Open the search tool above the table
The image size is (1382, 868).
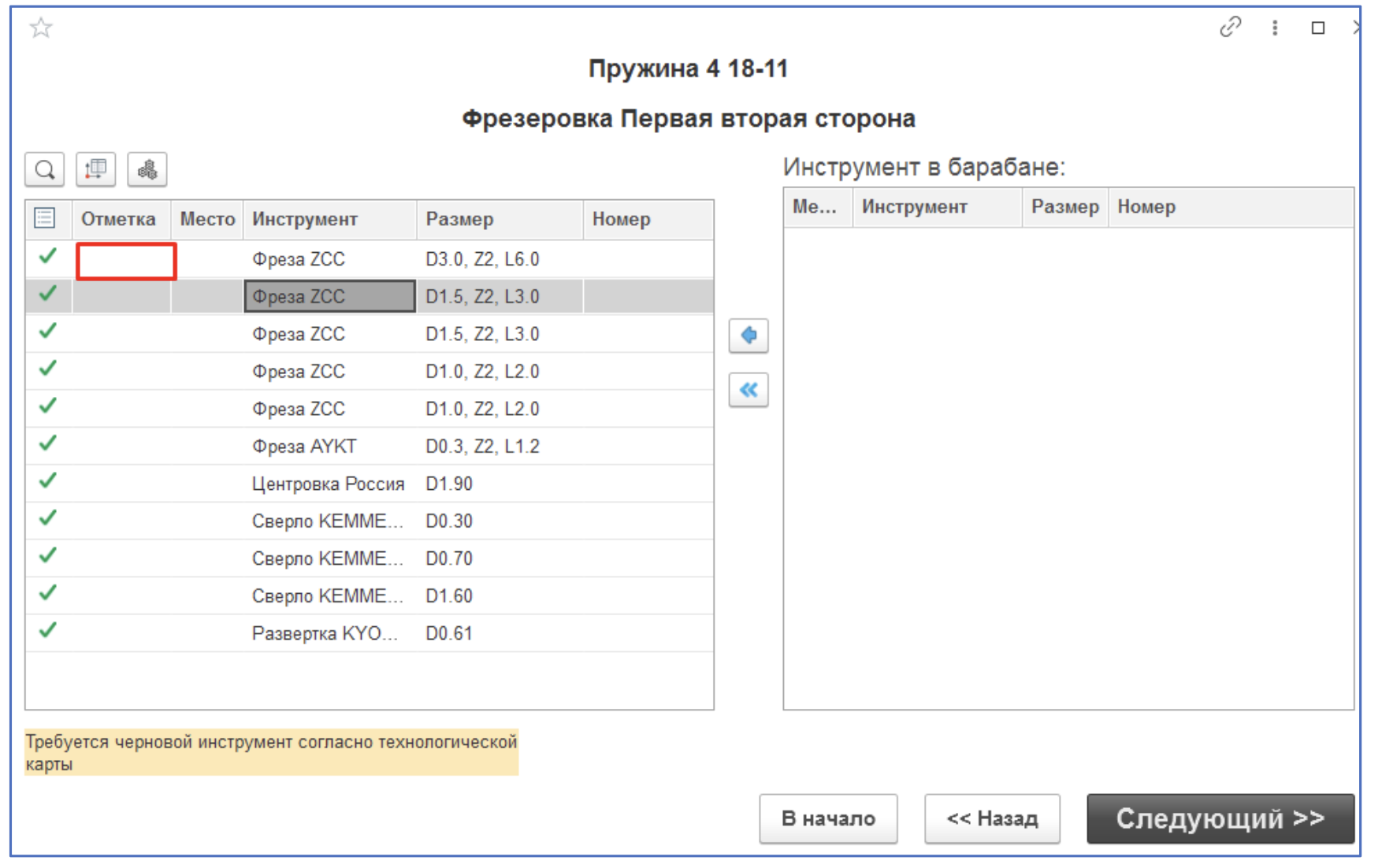coord(45,169)
